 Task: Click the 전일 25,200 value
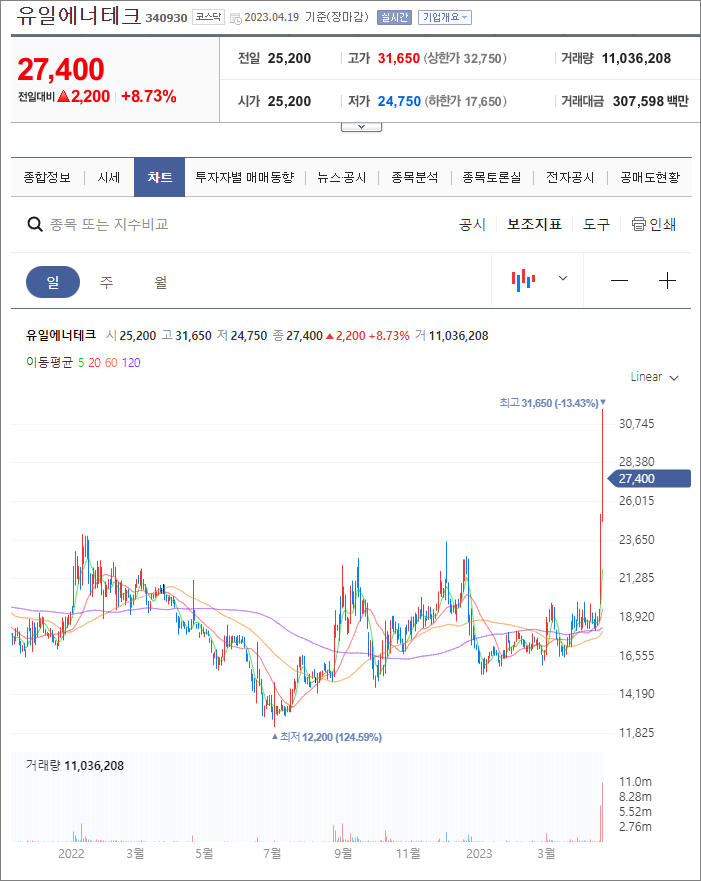click(289, 58)
